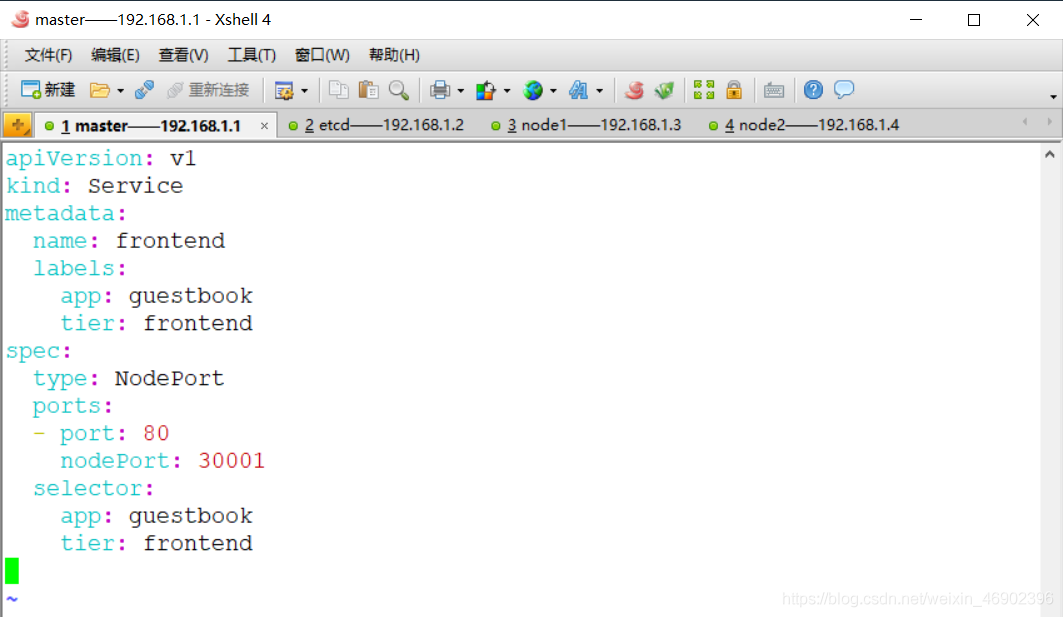Viewport: 1063px width, 617px height.
Task: Click the font icon
Action: point(578,89)
